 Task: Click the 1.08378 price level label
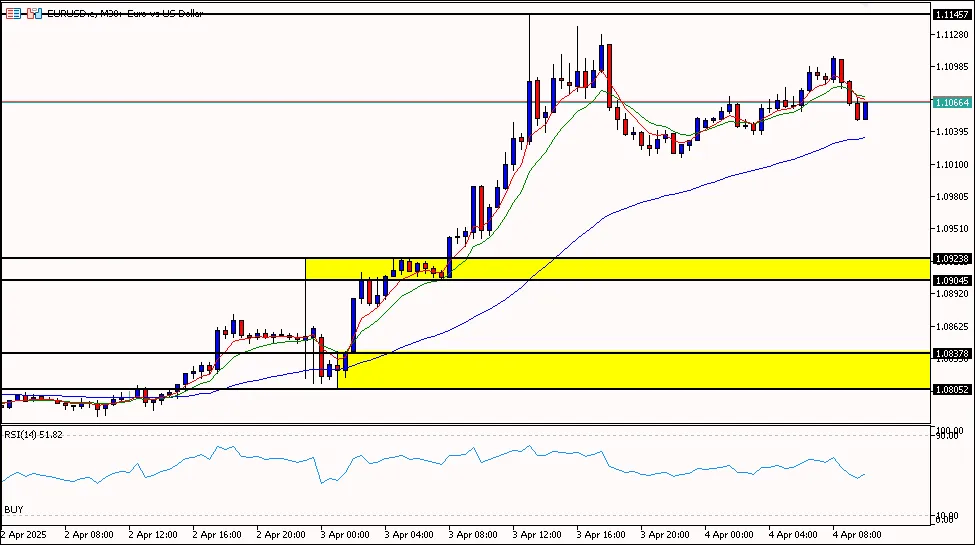(951, 353)
